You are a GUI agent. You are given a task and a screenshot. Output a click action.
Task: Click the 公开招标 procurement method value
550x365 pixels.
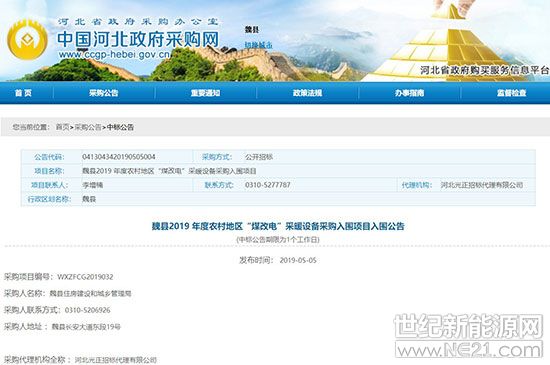tap(259, 157)
